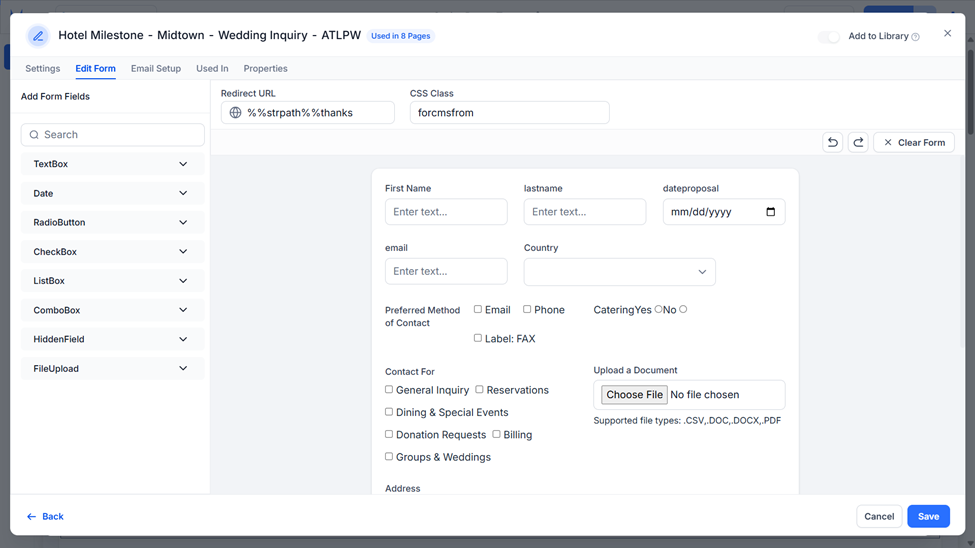Open calendar picker in dateproposal field

tap(770, 211)
